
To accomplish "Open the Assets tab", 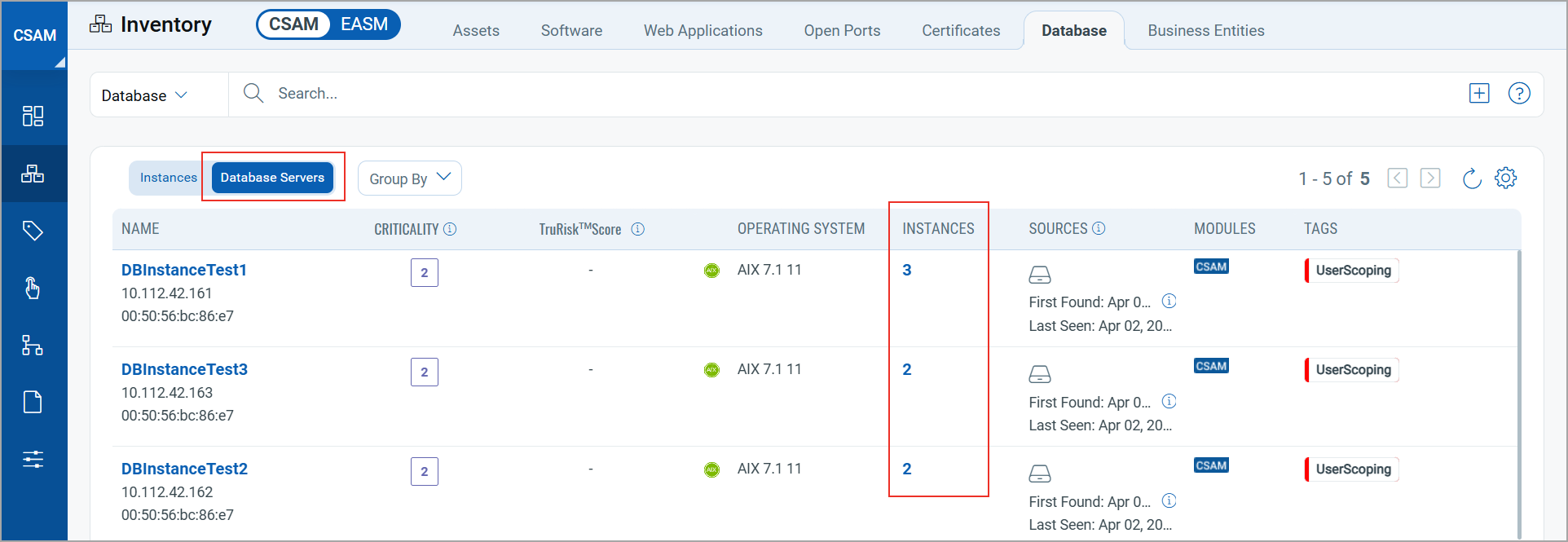I will (x=476, y=31).
